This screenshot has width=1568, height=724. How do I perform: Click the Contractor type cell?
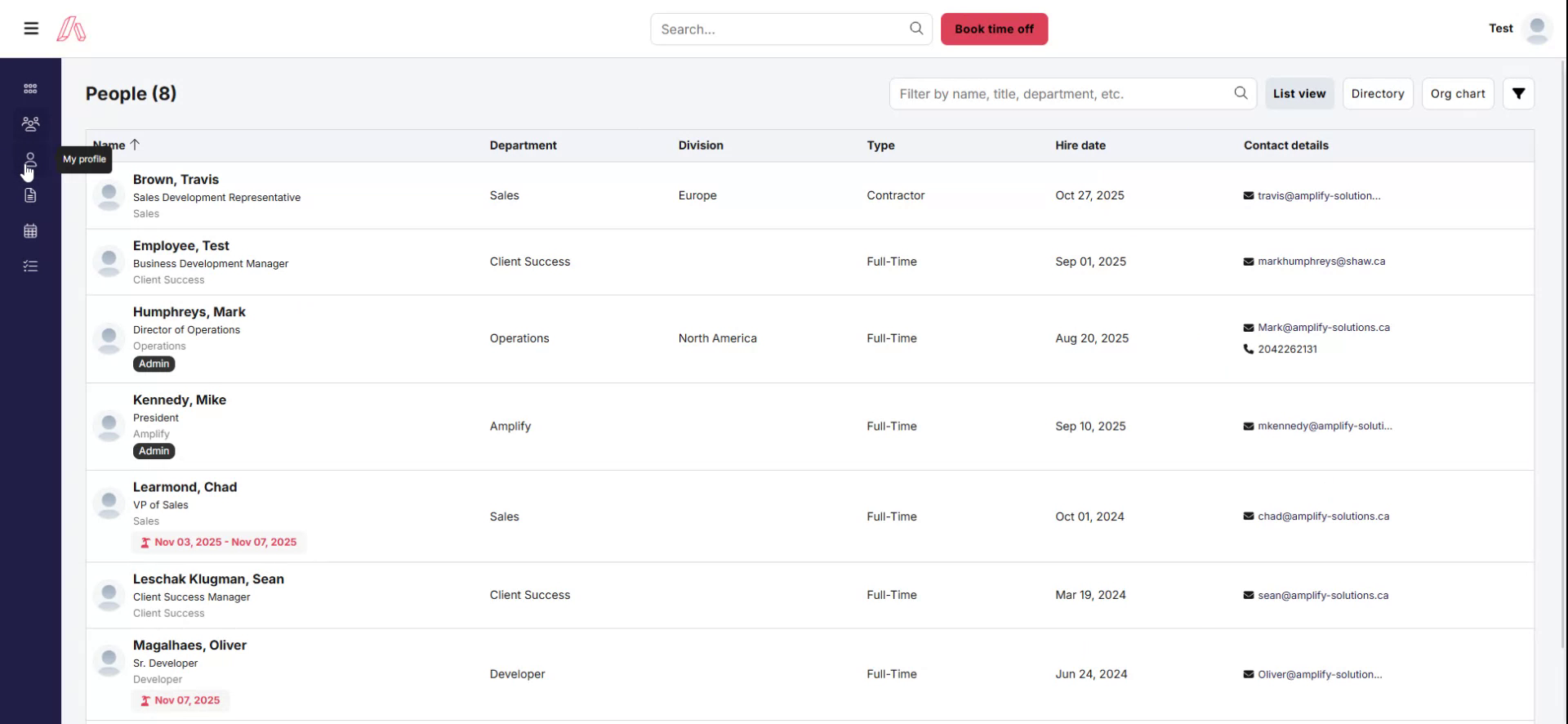point(896,195)
